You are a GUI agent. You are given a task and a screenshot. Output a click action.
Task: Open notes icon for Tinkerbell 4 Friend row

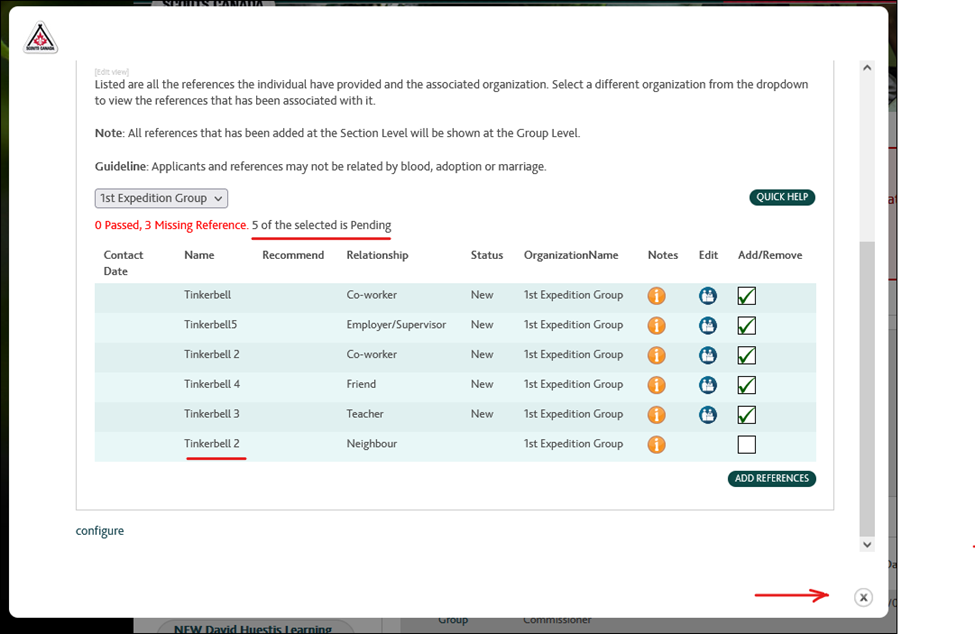[x=656, y=385]
